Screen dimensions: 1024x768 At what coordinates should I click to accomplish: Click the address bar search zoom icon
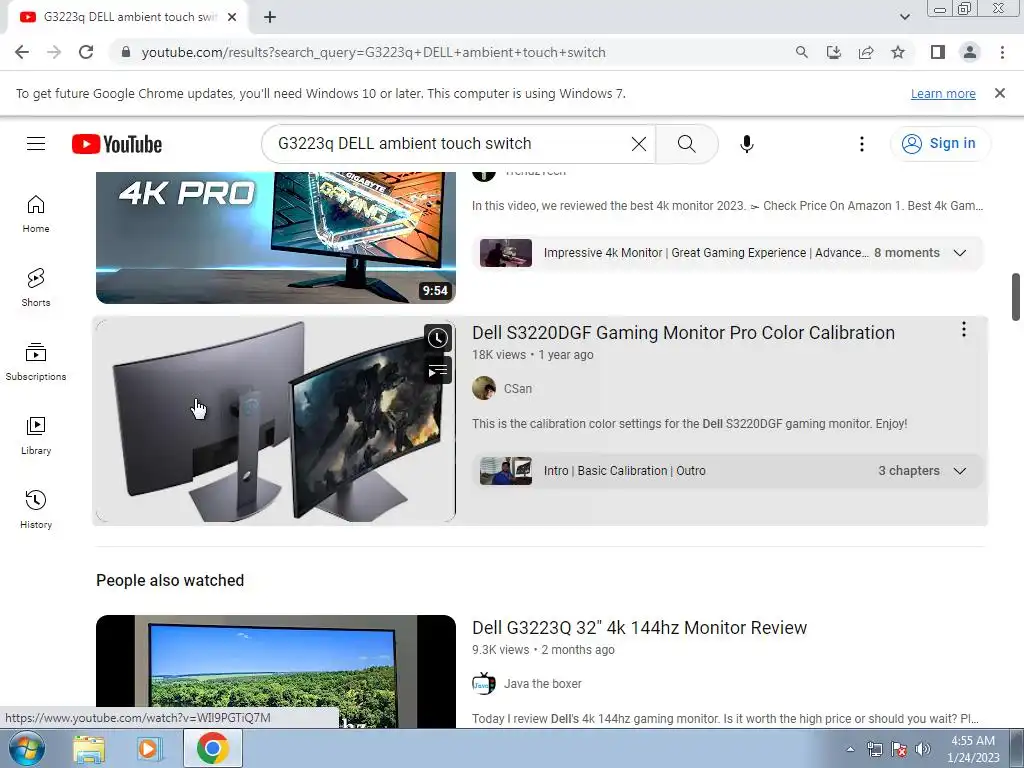pos(801,52)
